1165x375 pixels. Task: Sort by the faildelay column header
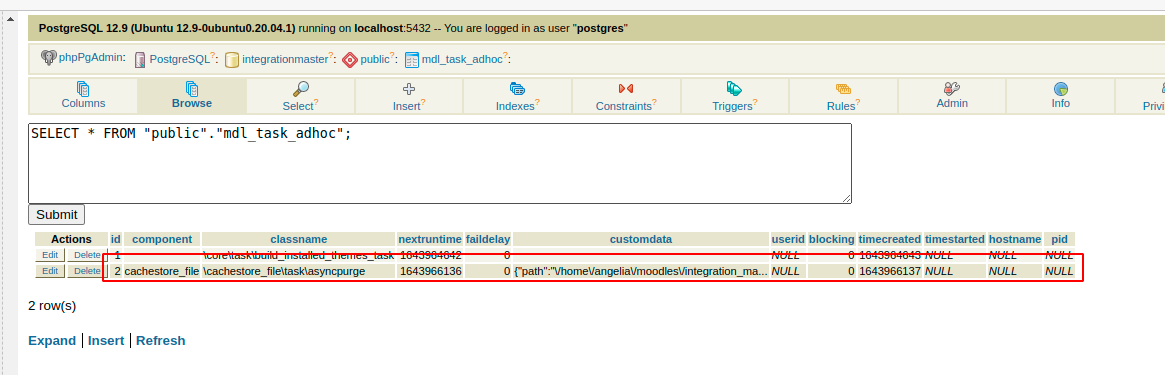(x=488, y=239)
